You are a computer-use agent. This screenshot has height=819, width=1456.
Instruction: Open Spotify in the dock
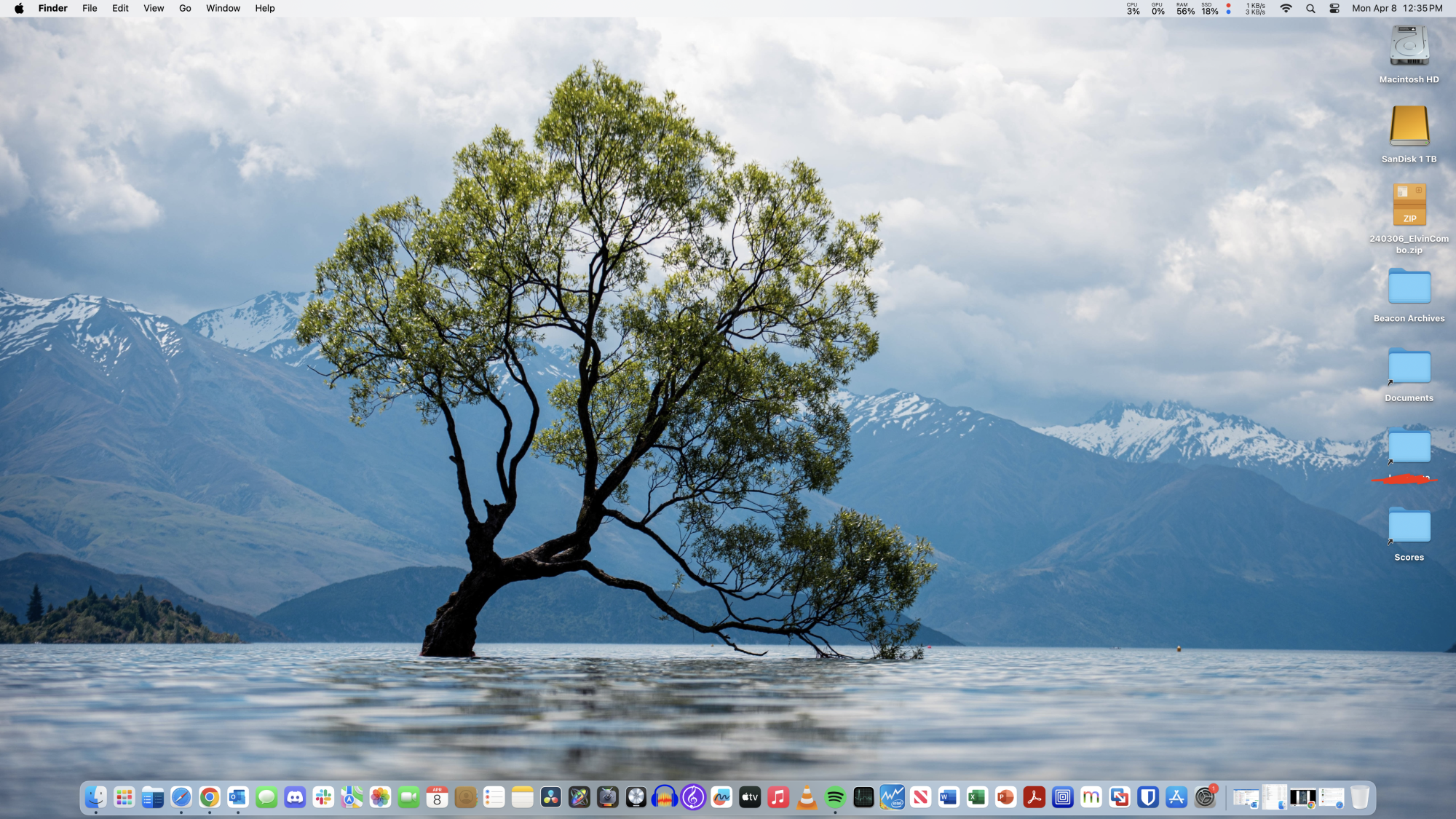pos(835,798)
